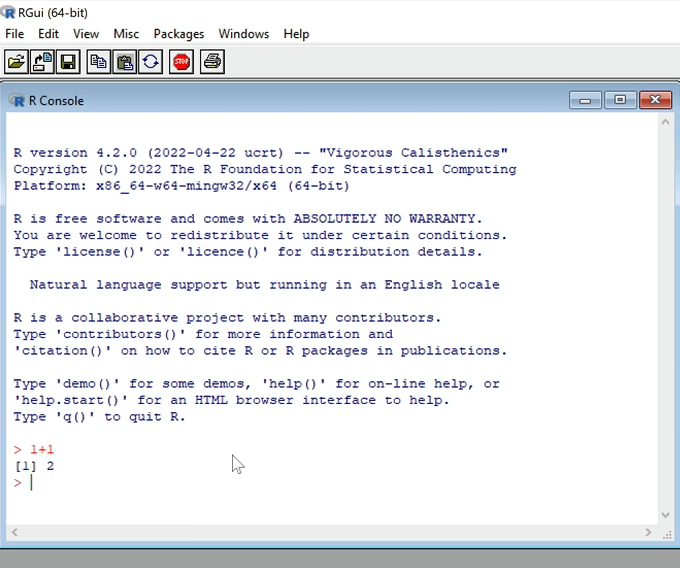Open script with the folder icon
Image resolution: width=680 pixels, height=568 pixels.
(16, 62)
